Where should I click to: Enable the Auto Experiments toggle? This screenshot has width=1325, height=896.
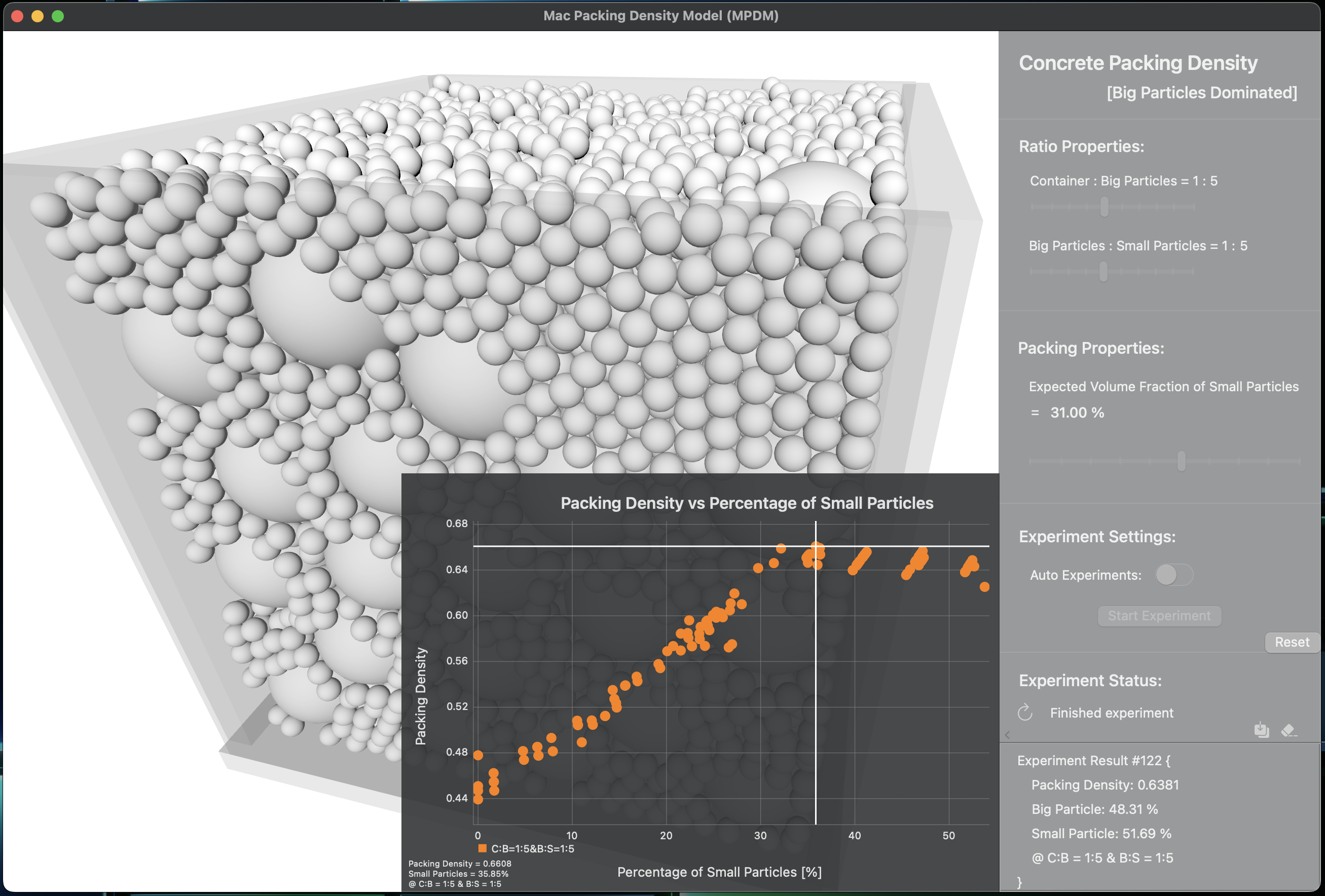click(1173, 575)
